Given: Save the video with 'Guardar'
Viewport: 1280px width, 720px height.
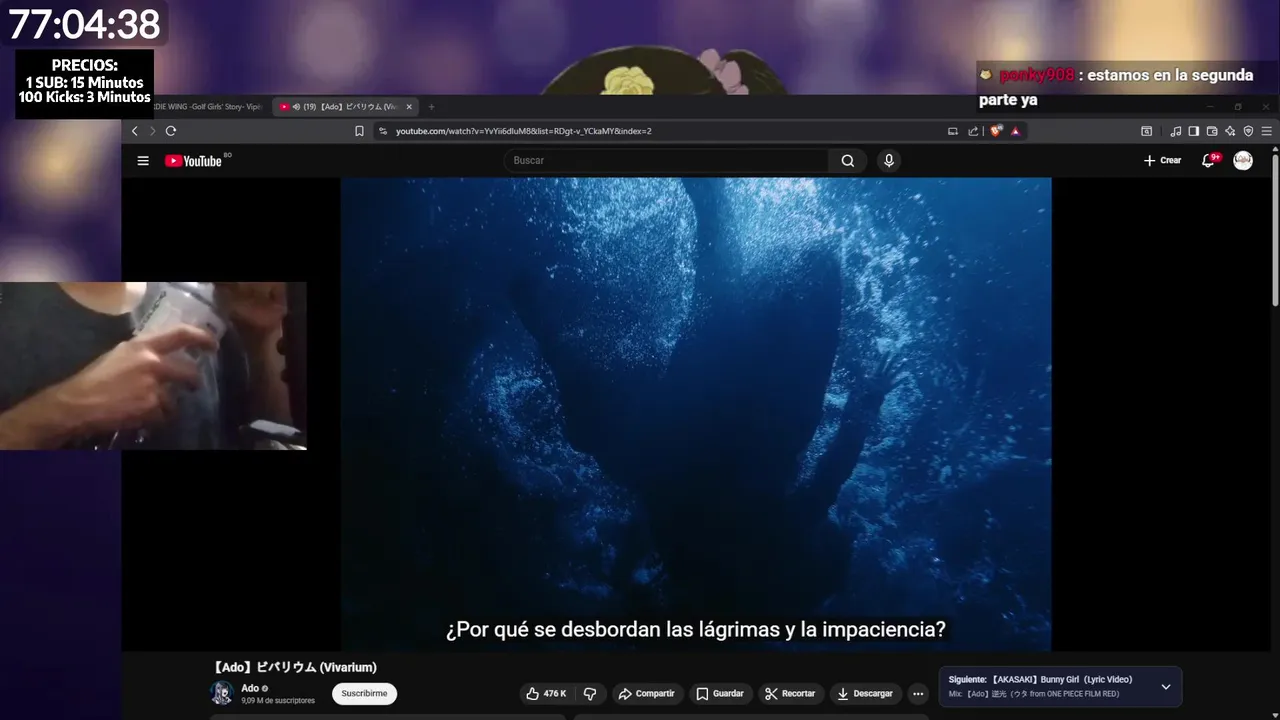Looking at the screenshot, I should [720, 694].
